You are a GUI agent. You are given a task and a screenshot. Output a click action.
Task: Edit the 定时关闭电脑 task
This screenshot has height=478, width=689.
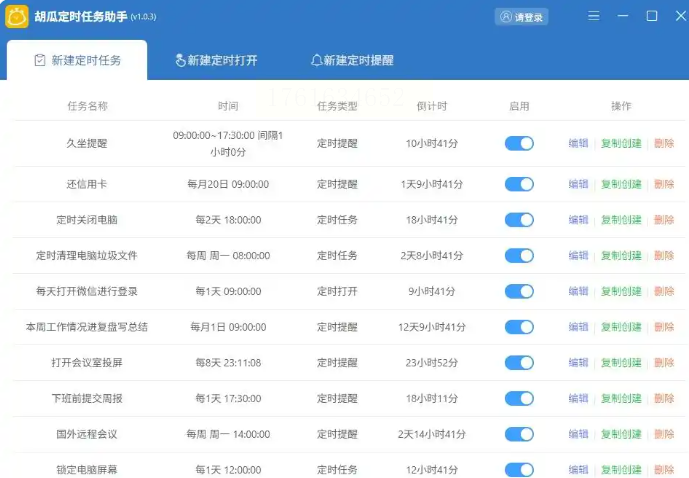[x=578, y=220]
